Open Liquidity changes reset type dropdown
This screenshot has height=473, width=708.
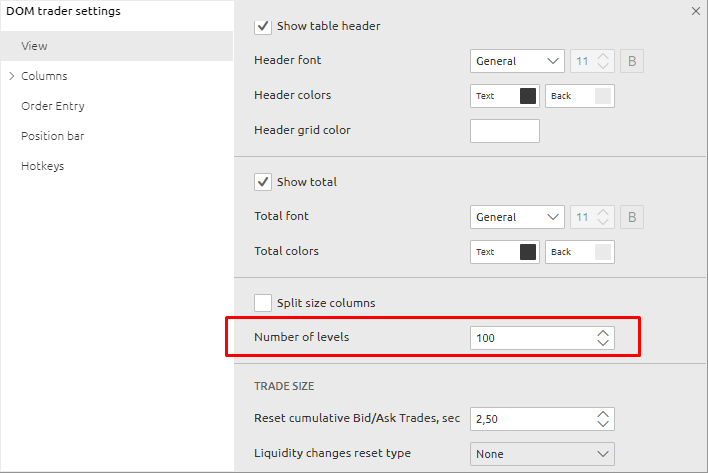[542, 454]
